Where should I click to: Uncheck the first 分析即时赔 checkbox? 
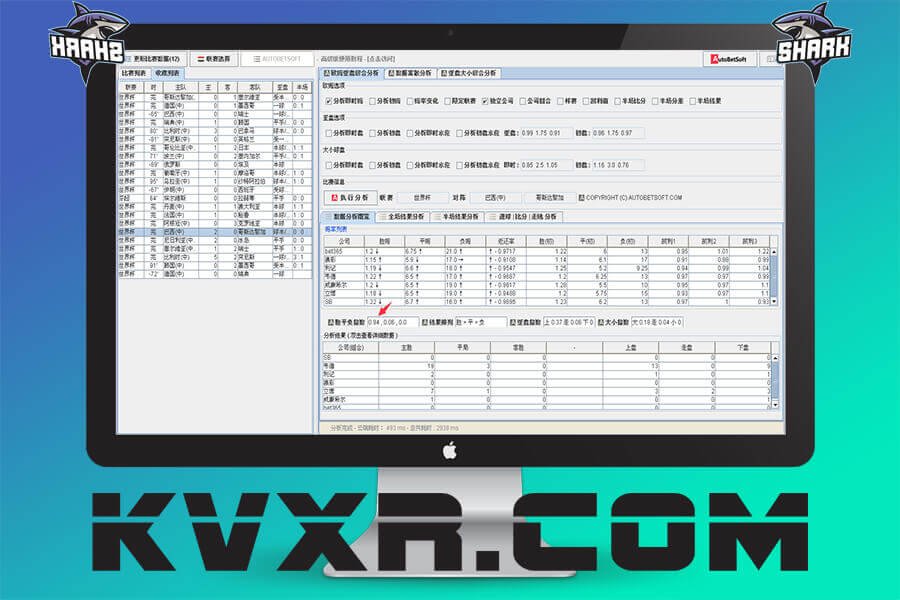click(329, 101)
